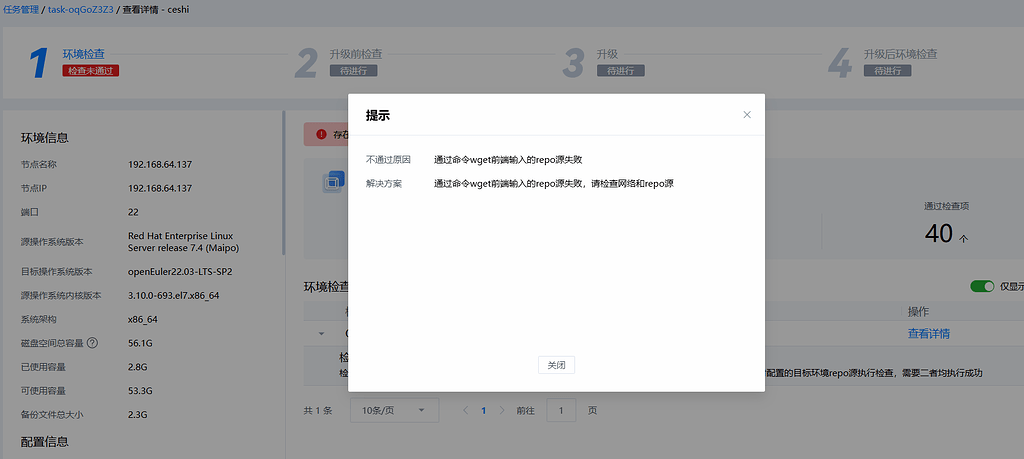Select page 1 in pagination
The height and width of the screenshot is (459, 1024).
click(484, 410)
